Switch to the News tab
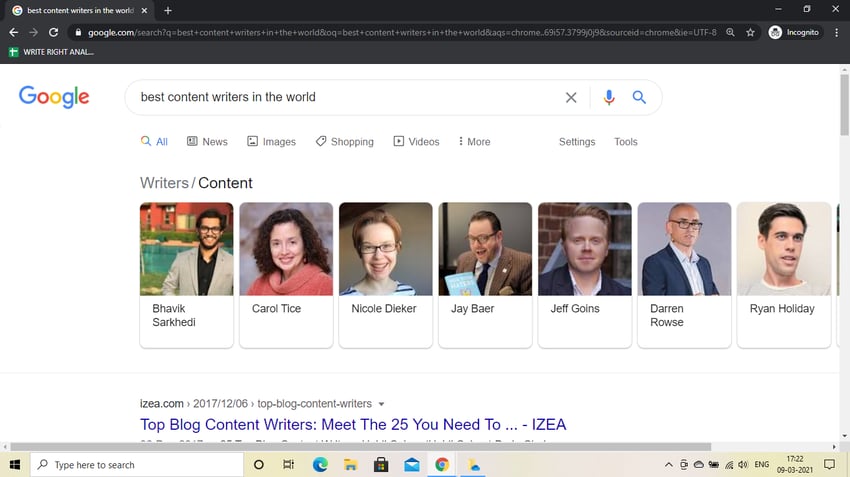The image size is (850, 477). [208, 141]
